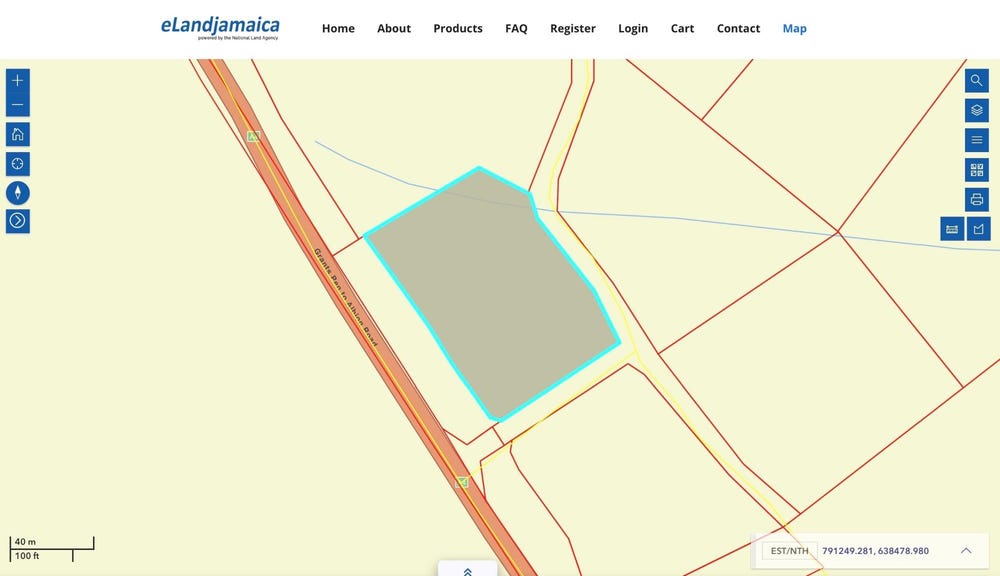Viewport: 1000px width, 576px height.
Task: Click the eLandjamaica logo link
Action: click(x=220, y=28)
